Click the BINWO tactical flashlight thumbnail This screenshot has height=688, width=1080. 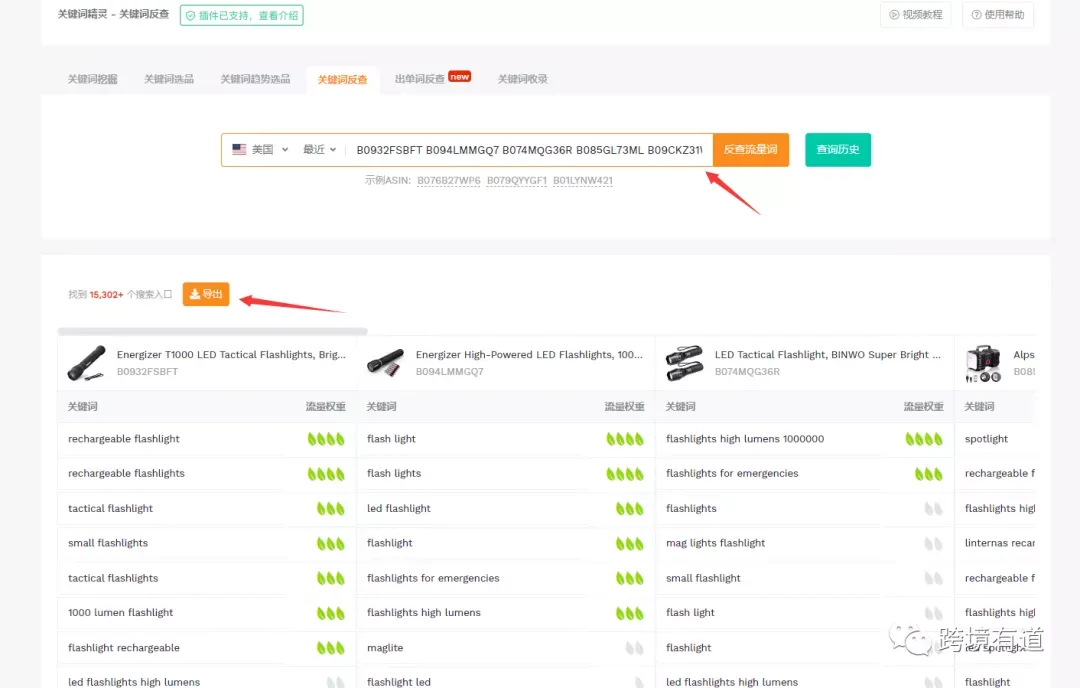pyautogui.click(x=684, y=363)
